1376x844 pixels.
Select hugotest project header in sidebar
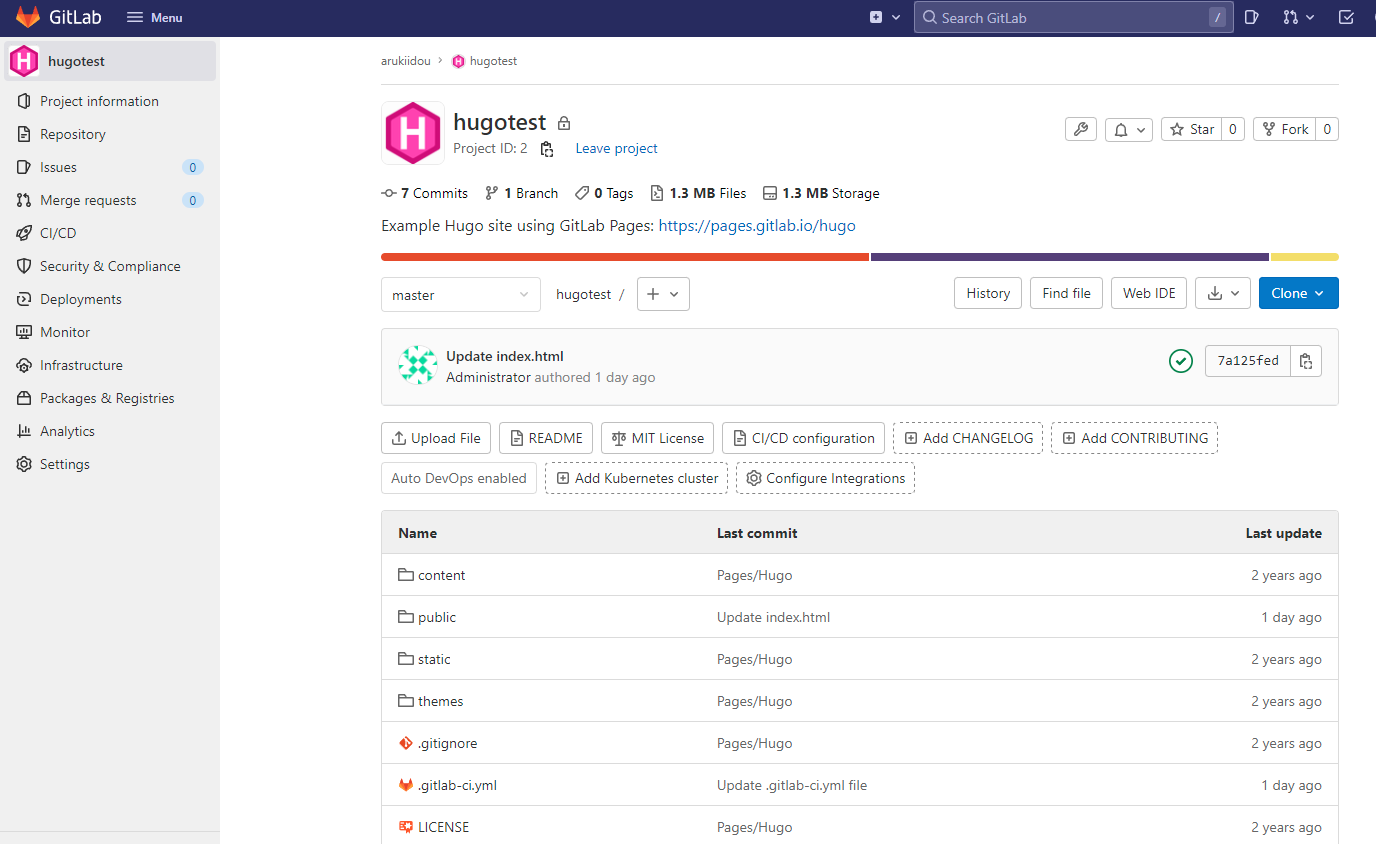click(110, 61)
